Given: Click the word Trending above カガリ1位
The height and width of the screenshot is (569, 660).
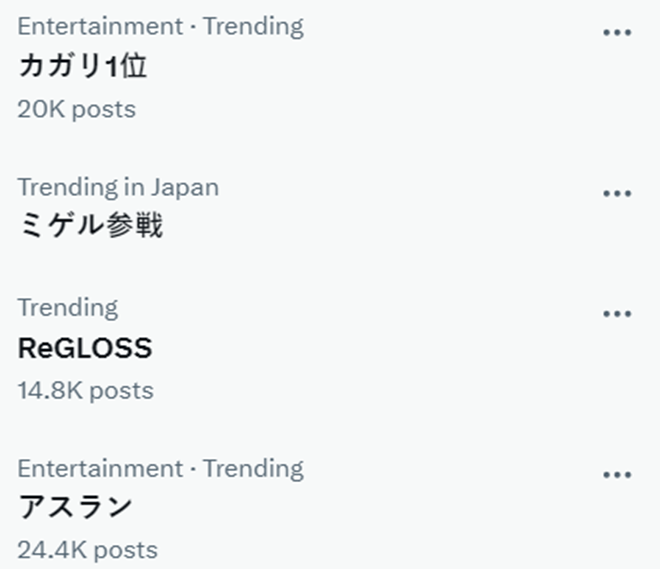Looking at the screenshot, I should [253, 26].
